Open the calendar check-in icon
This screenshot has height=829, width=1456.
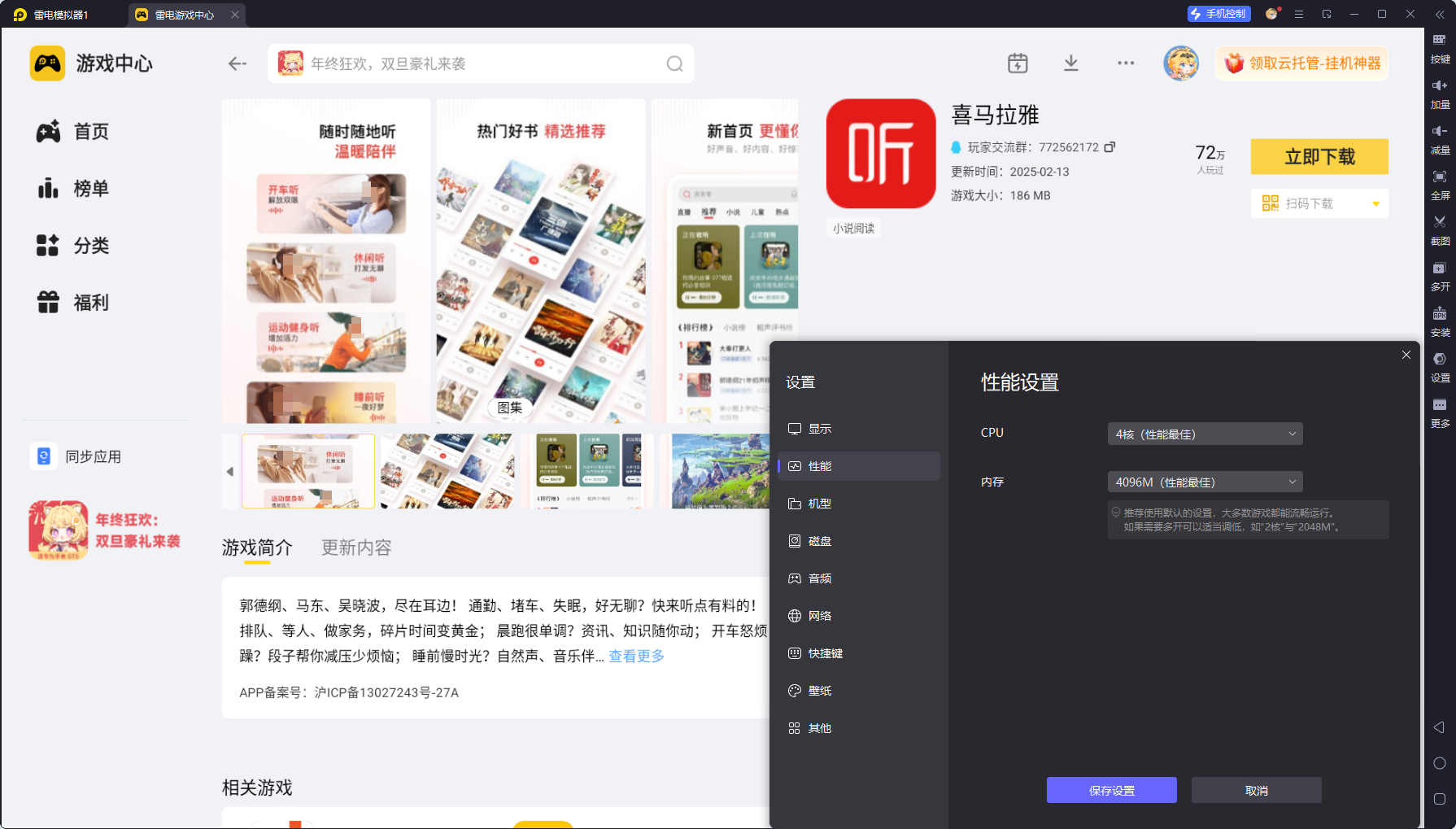point(1018,63)
